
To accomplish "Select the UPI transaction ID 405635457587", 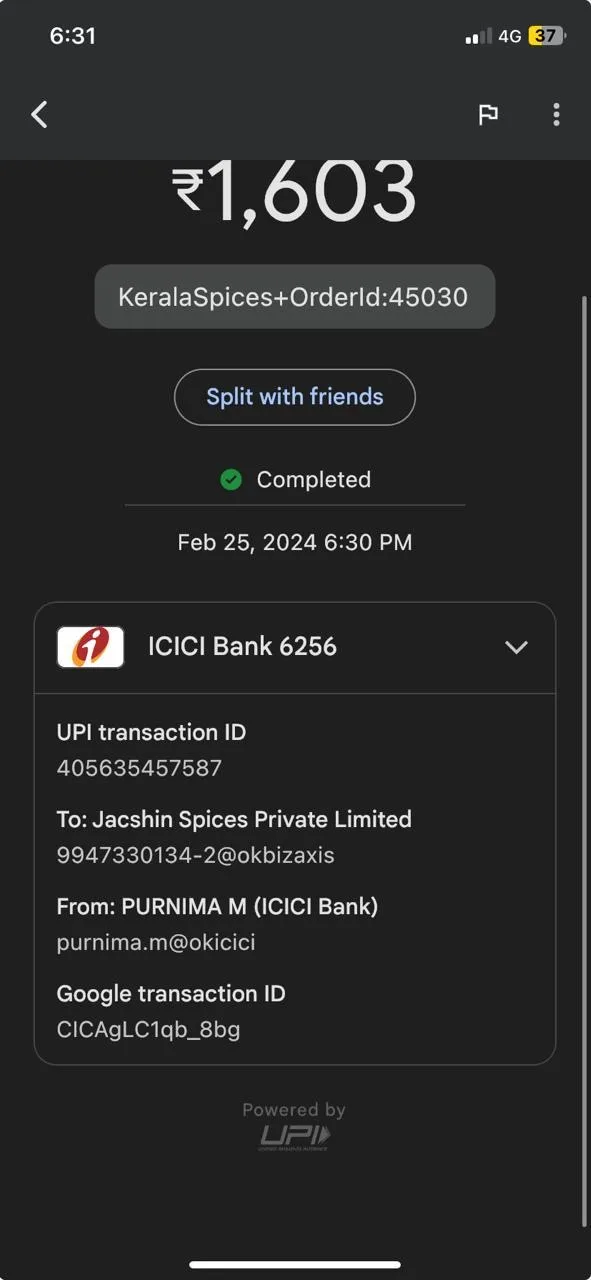I will 140,768.
